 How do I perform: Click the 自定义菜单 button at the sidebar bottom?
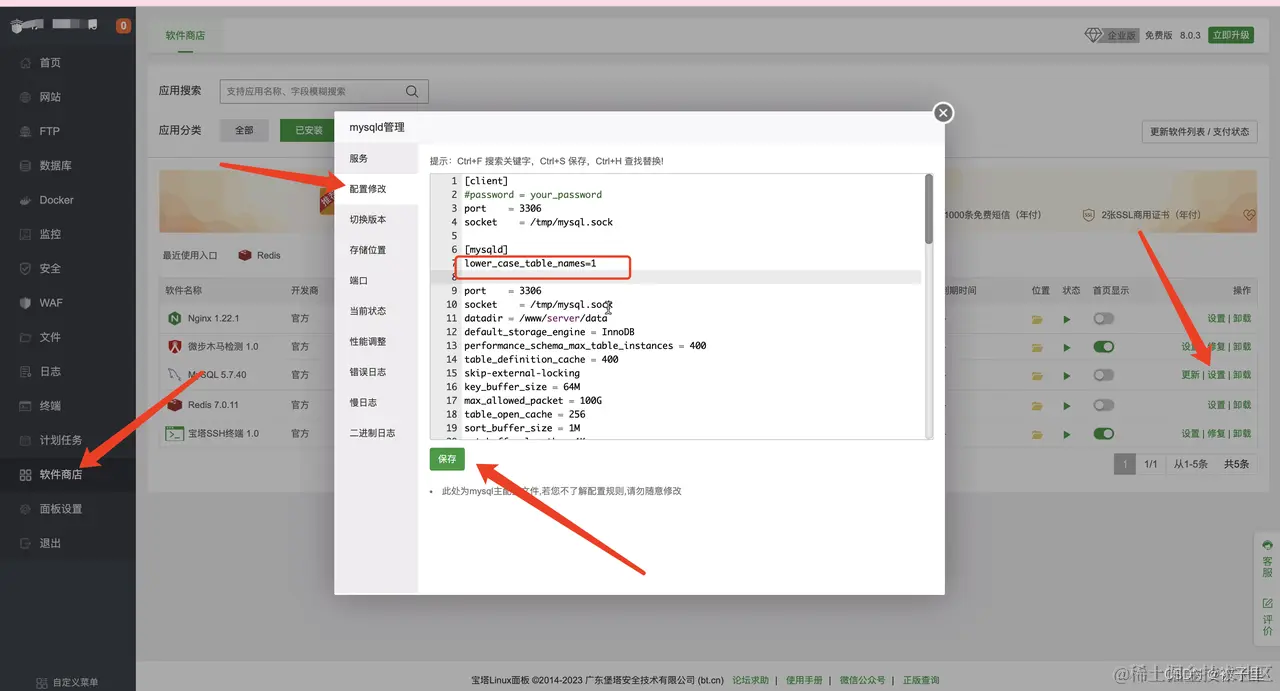(67, 683)
